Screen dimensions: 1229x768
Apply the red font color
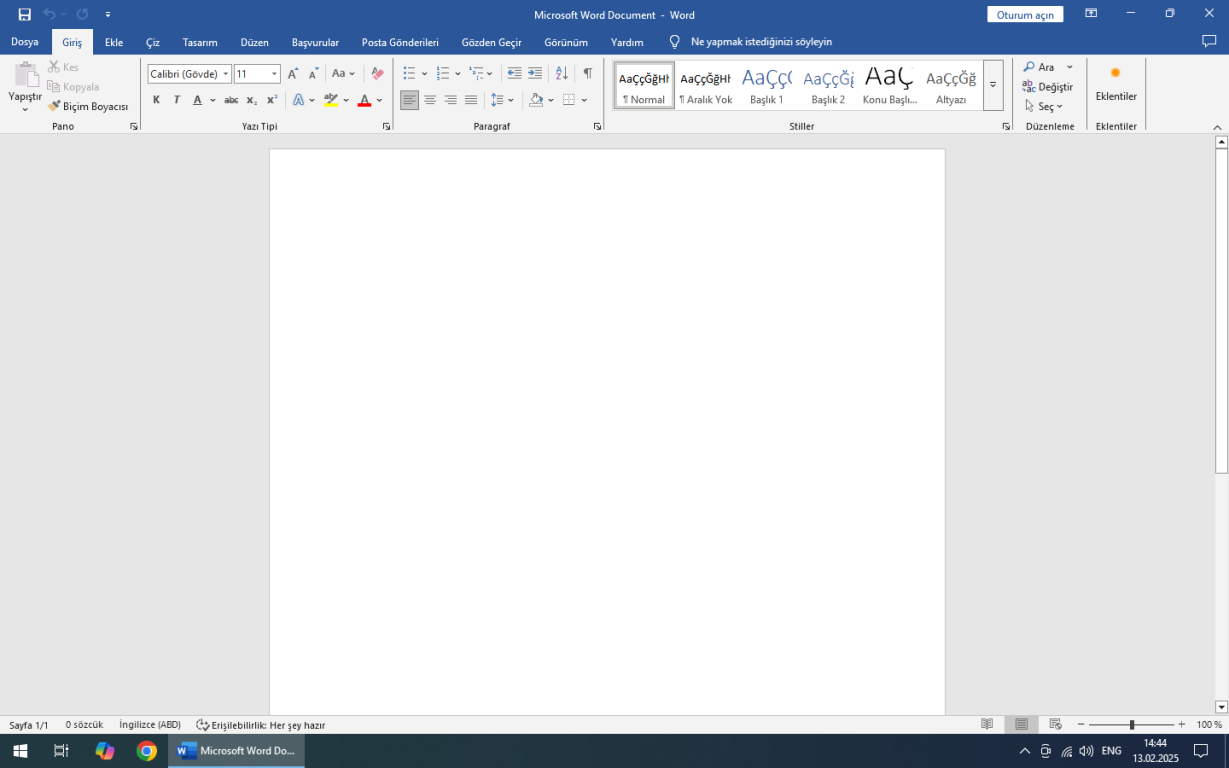pos(364,100)
